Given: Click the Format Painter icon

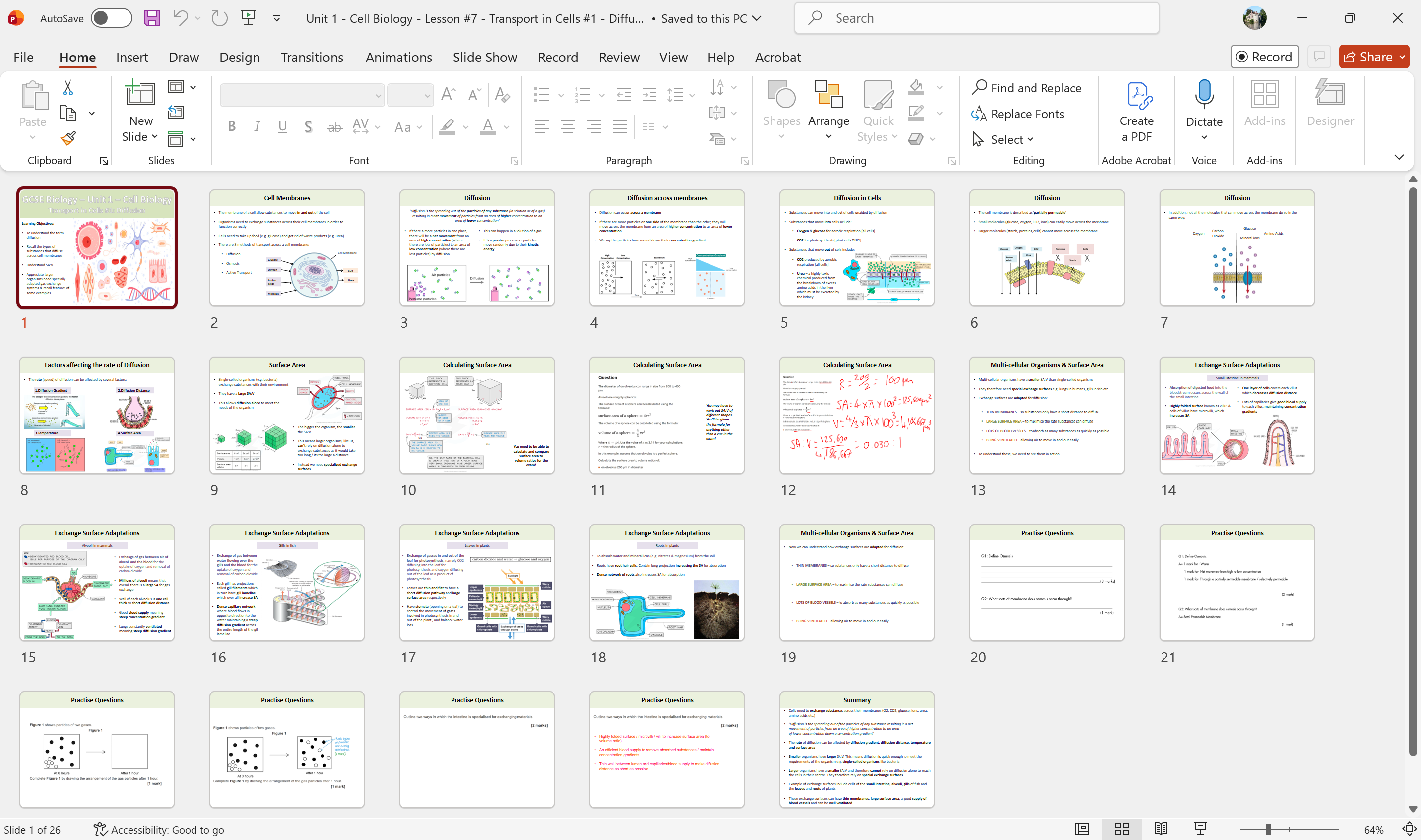Looking at the screenshot, I should coord(68,137).
